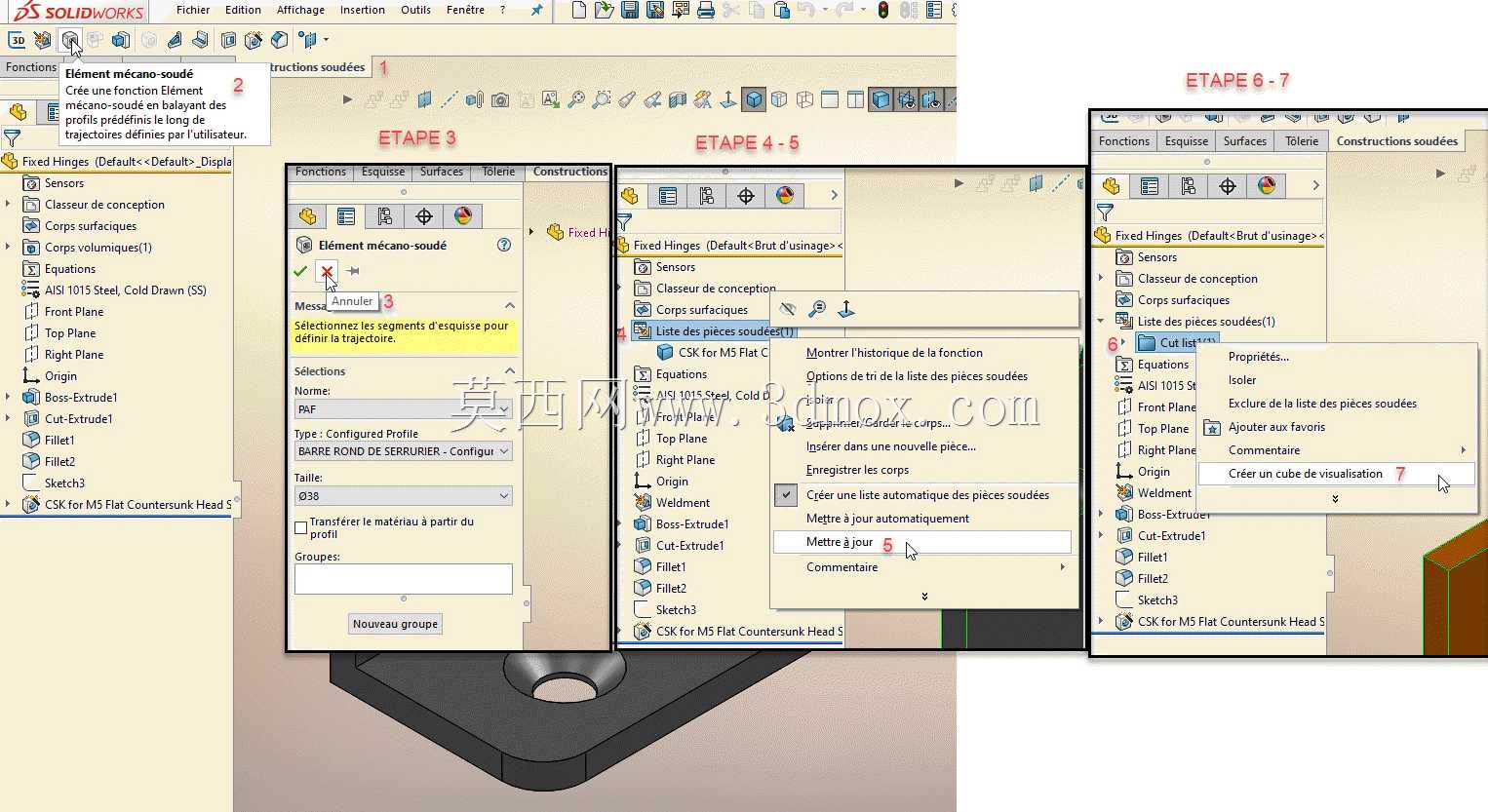This screenshot has height=812, width=1488.
Task: Click the 3D sketch icon in weldments toolbar
Action: tap(18, 40)
